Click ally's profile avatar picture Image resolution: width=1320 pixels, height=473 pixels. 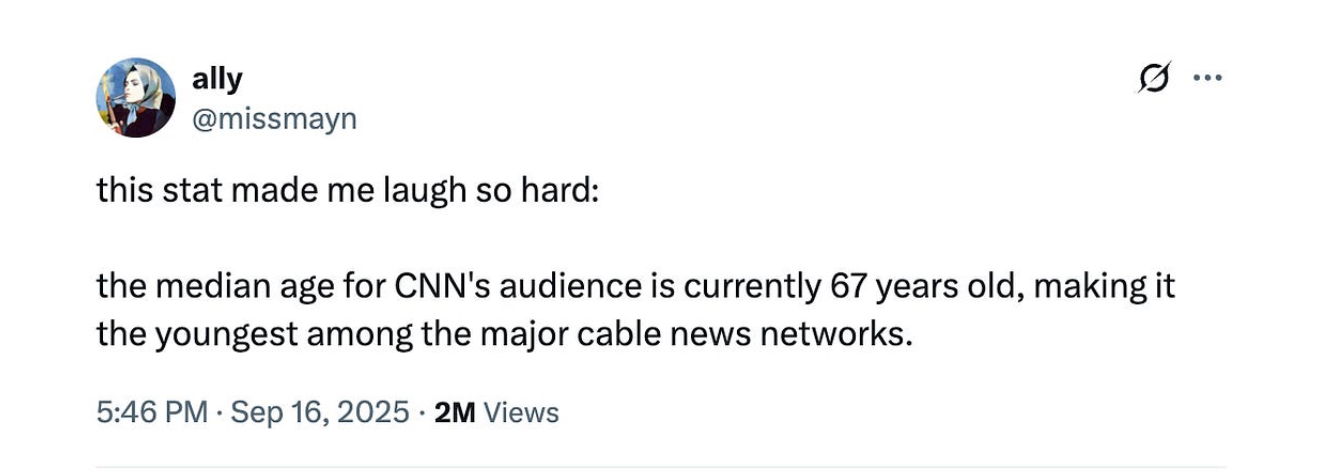(x=135, y=97)
